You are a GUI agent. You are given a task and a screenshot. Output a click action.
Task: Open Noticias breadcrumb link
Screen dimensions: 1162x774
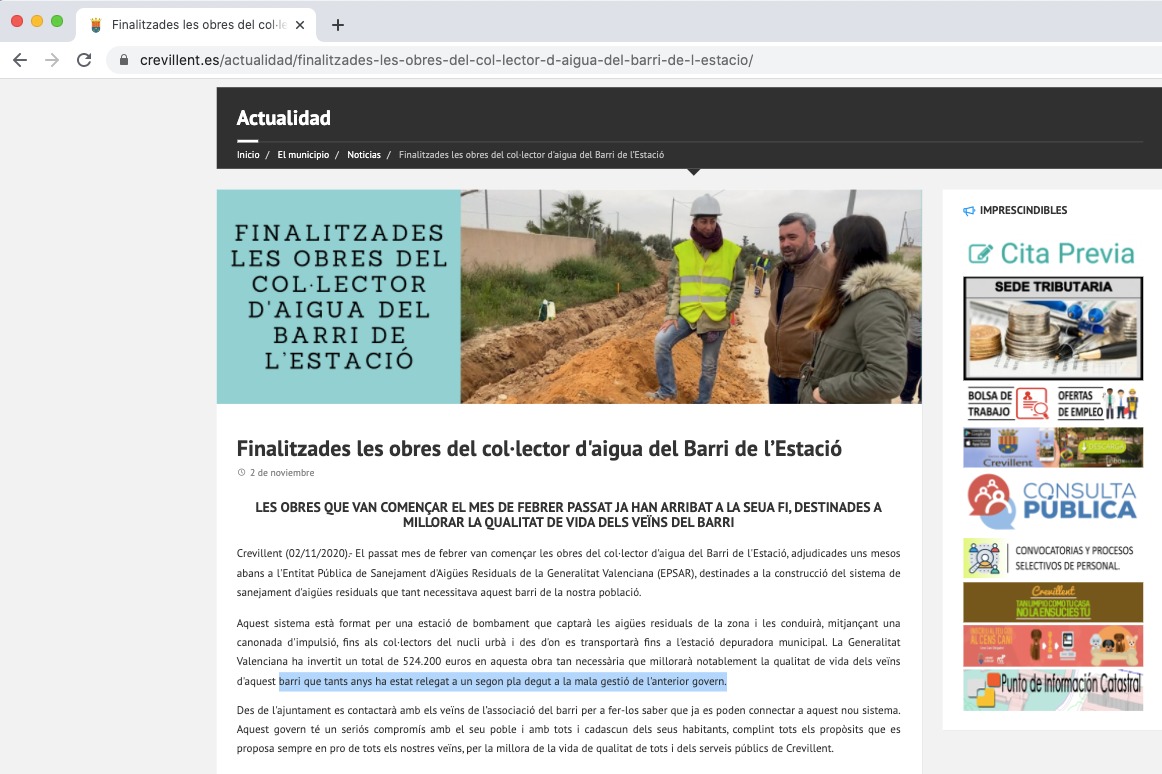point(364,155)
